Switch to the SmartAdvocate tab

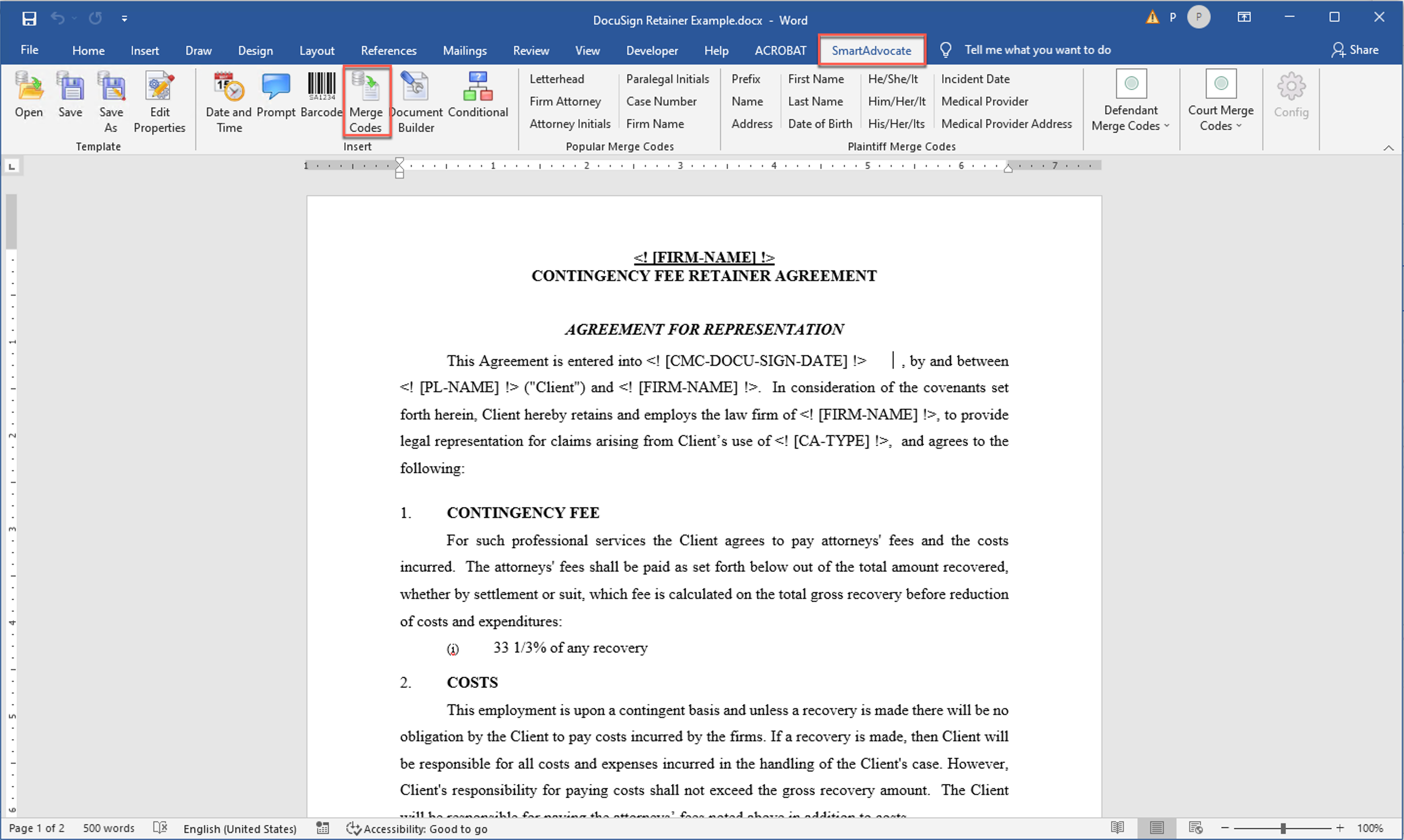[x=871, y=50]
